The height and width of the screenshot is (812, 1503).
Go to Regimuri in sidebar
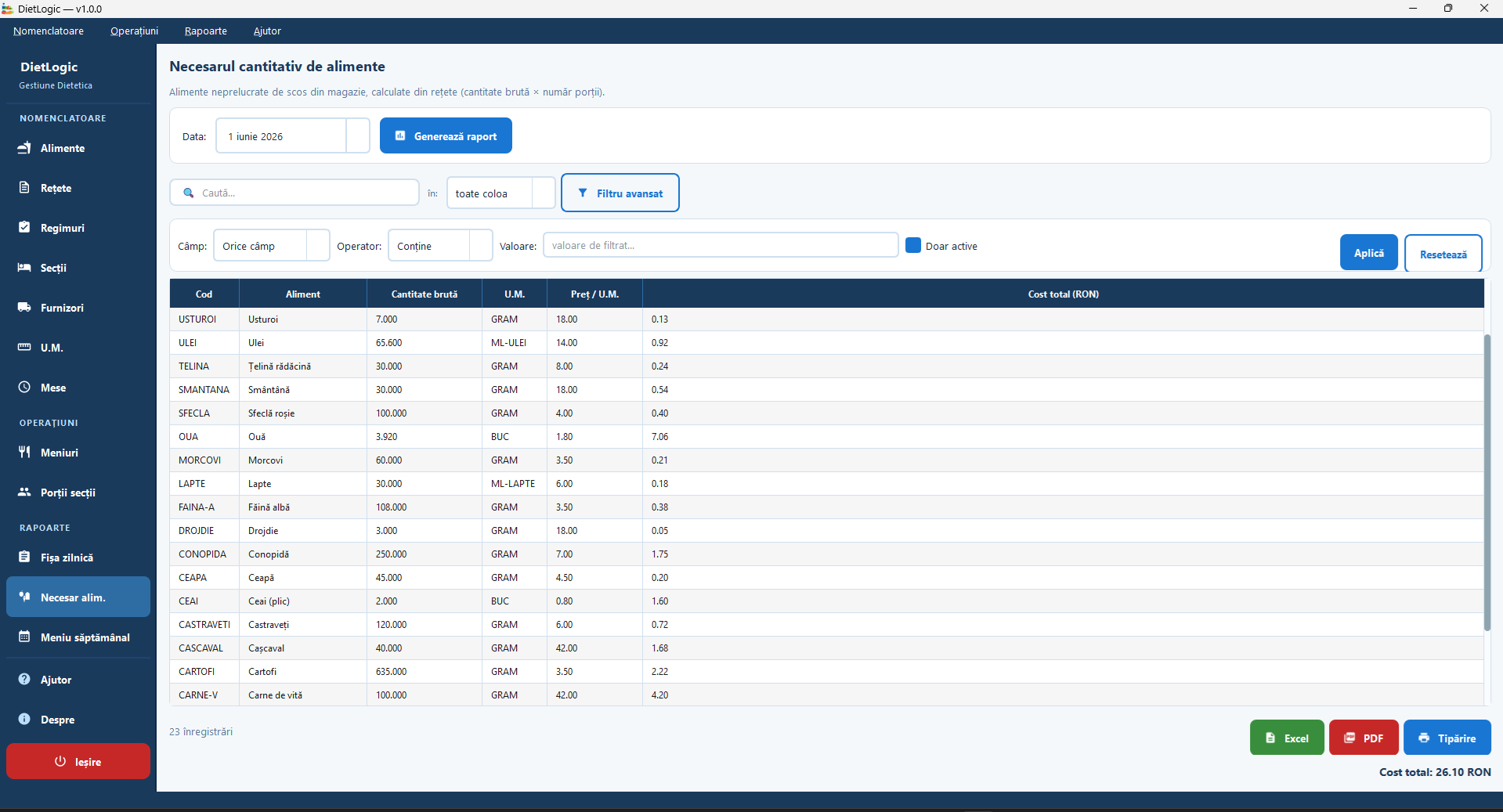[78, 228]
